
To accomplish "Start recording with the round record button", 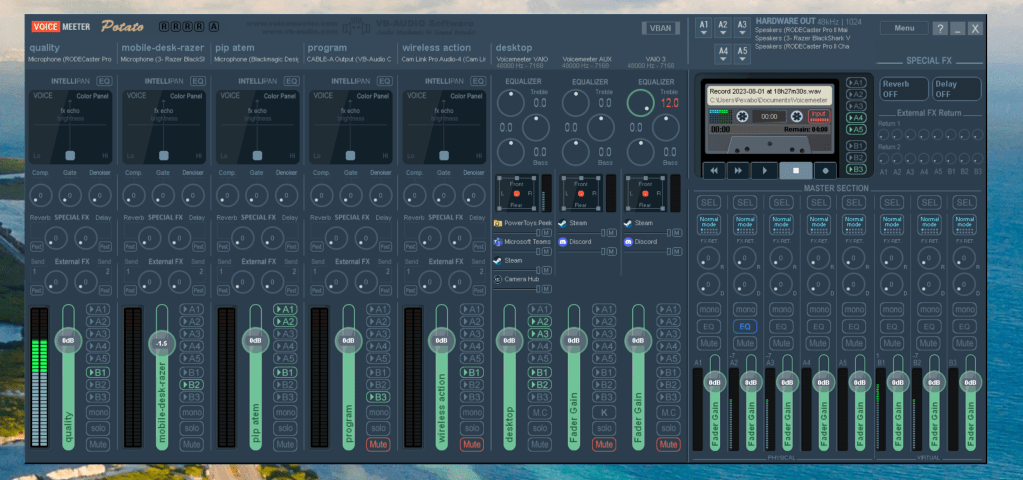I will tap(825, 170).
